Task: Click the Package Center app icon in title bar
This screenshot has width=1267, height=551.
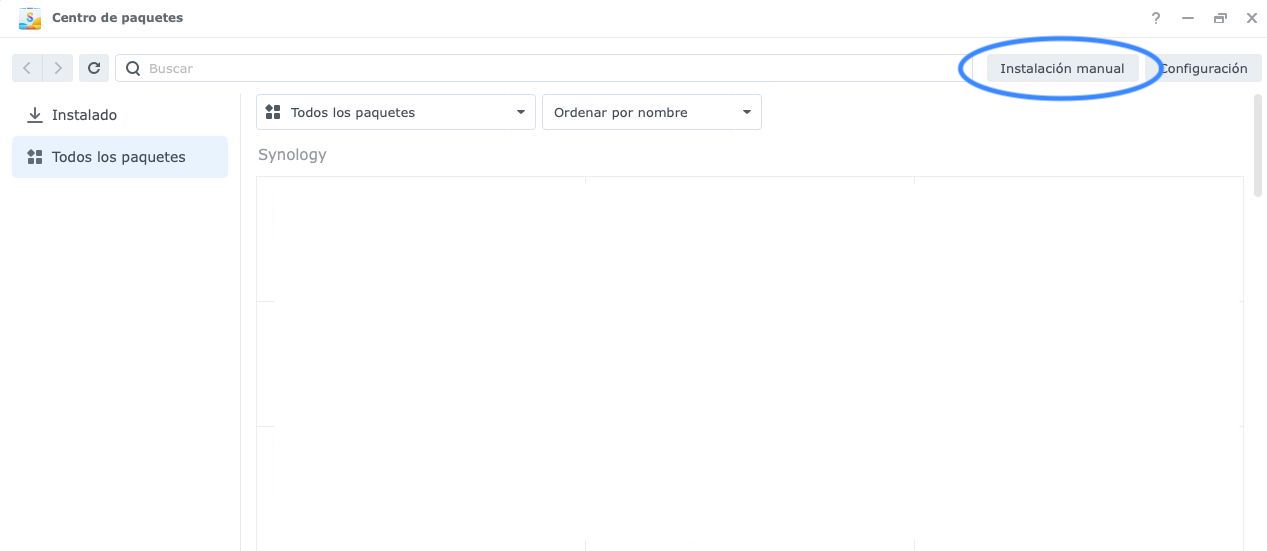Action: (x=30, y=18)
